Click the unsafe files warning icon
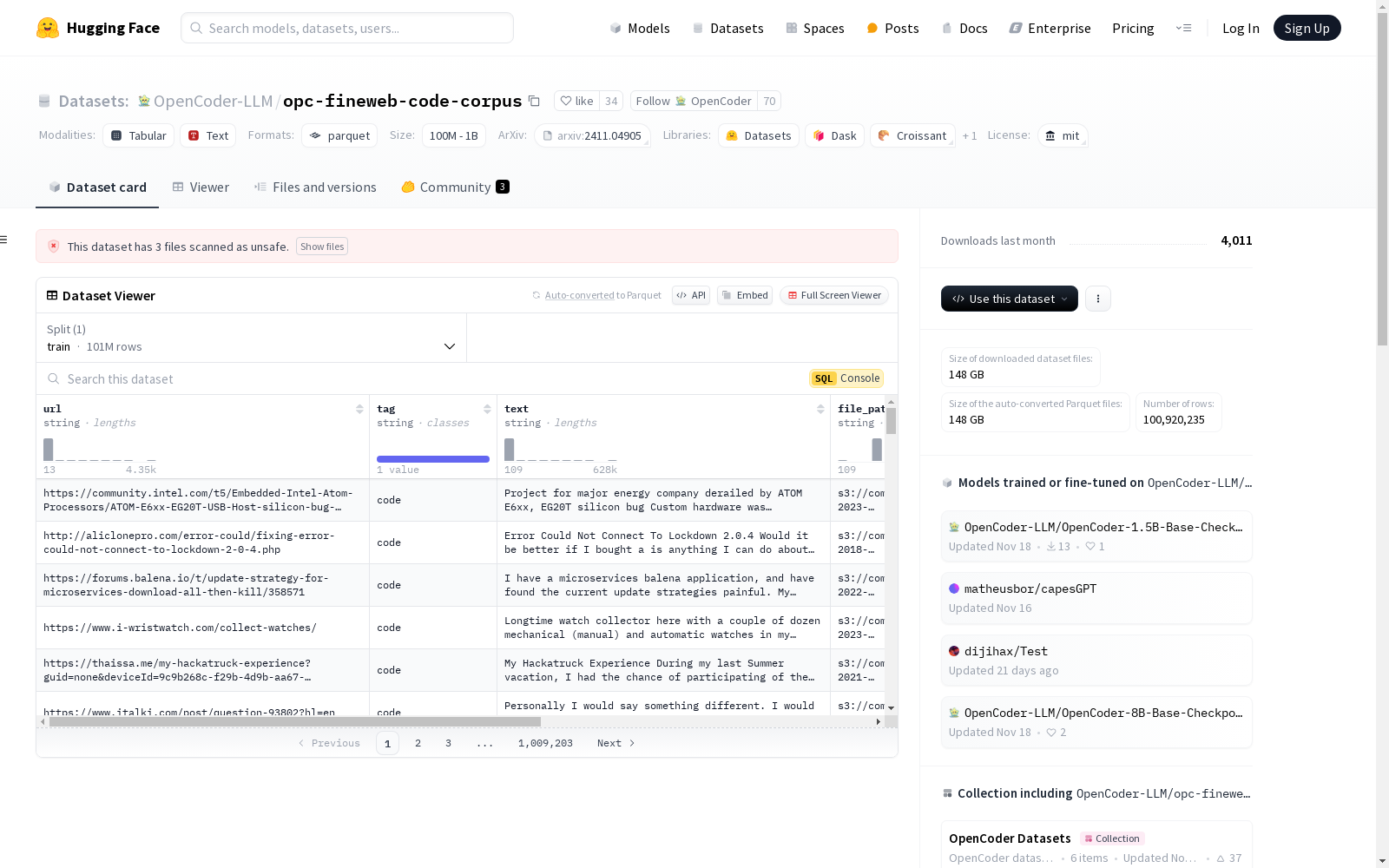Viewport: 1389px width, 868px height. tap(54, 247)
